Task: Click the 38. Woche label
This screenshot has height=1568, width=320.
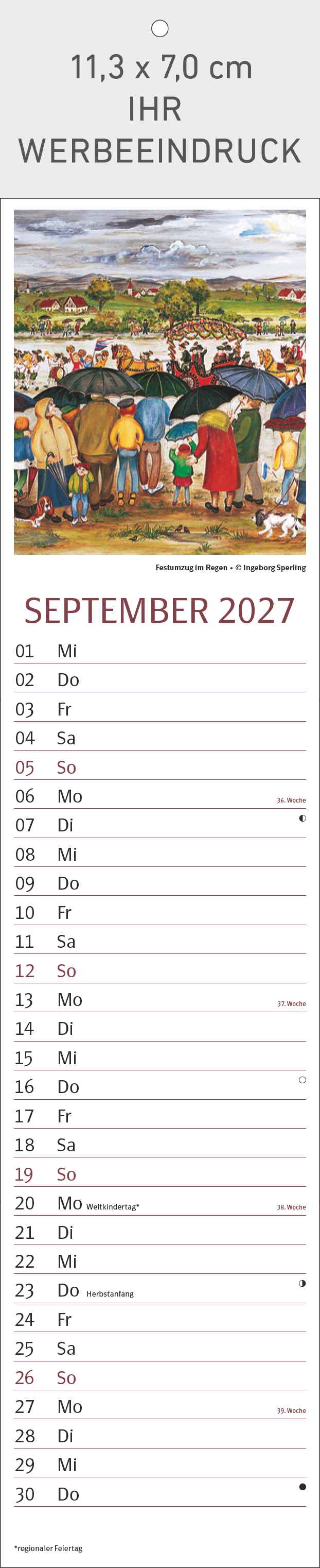Action: tap(291, 1207)
